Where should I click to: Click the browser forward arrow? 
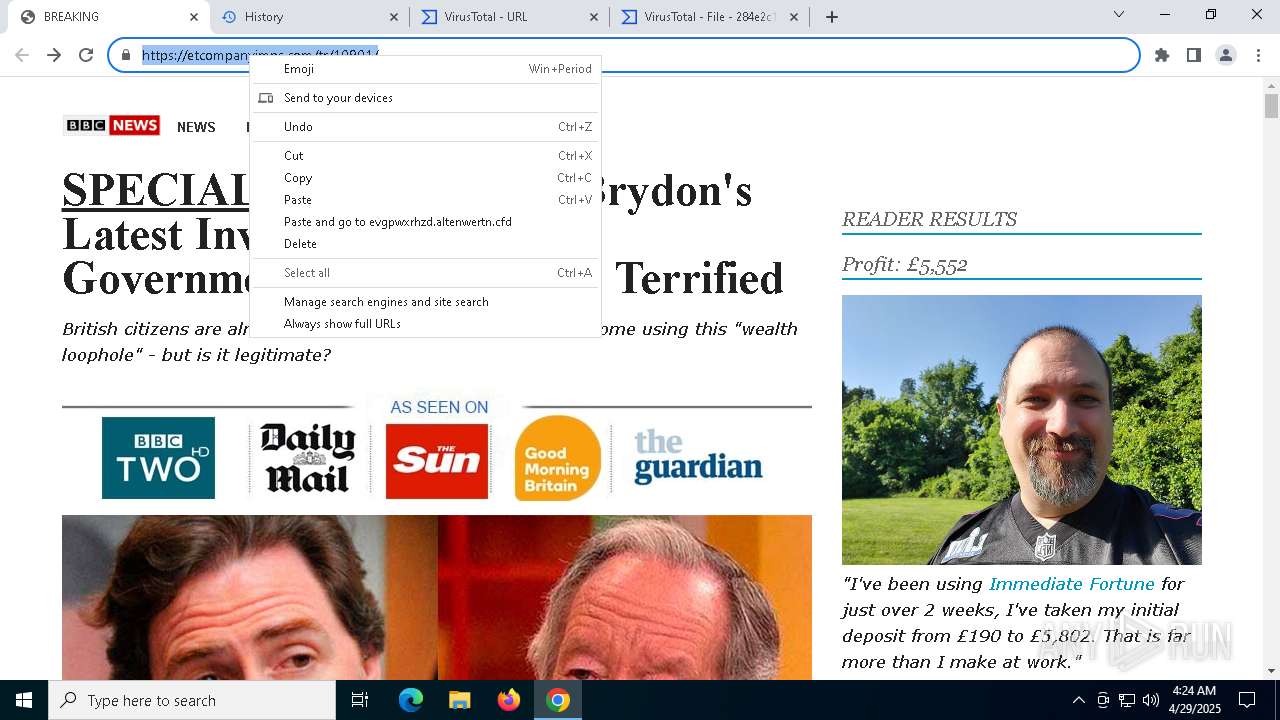[54, 55]
